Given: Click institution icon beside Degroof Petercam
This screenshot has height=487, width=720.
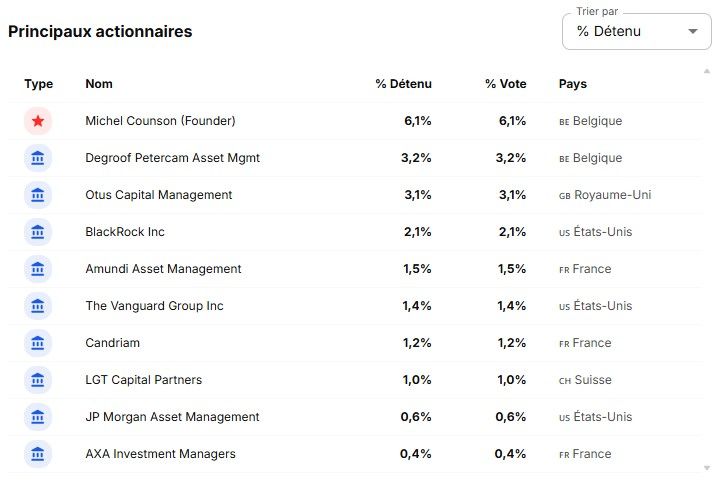Looking at the screenshot, I should (38, 158).
